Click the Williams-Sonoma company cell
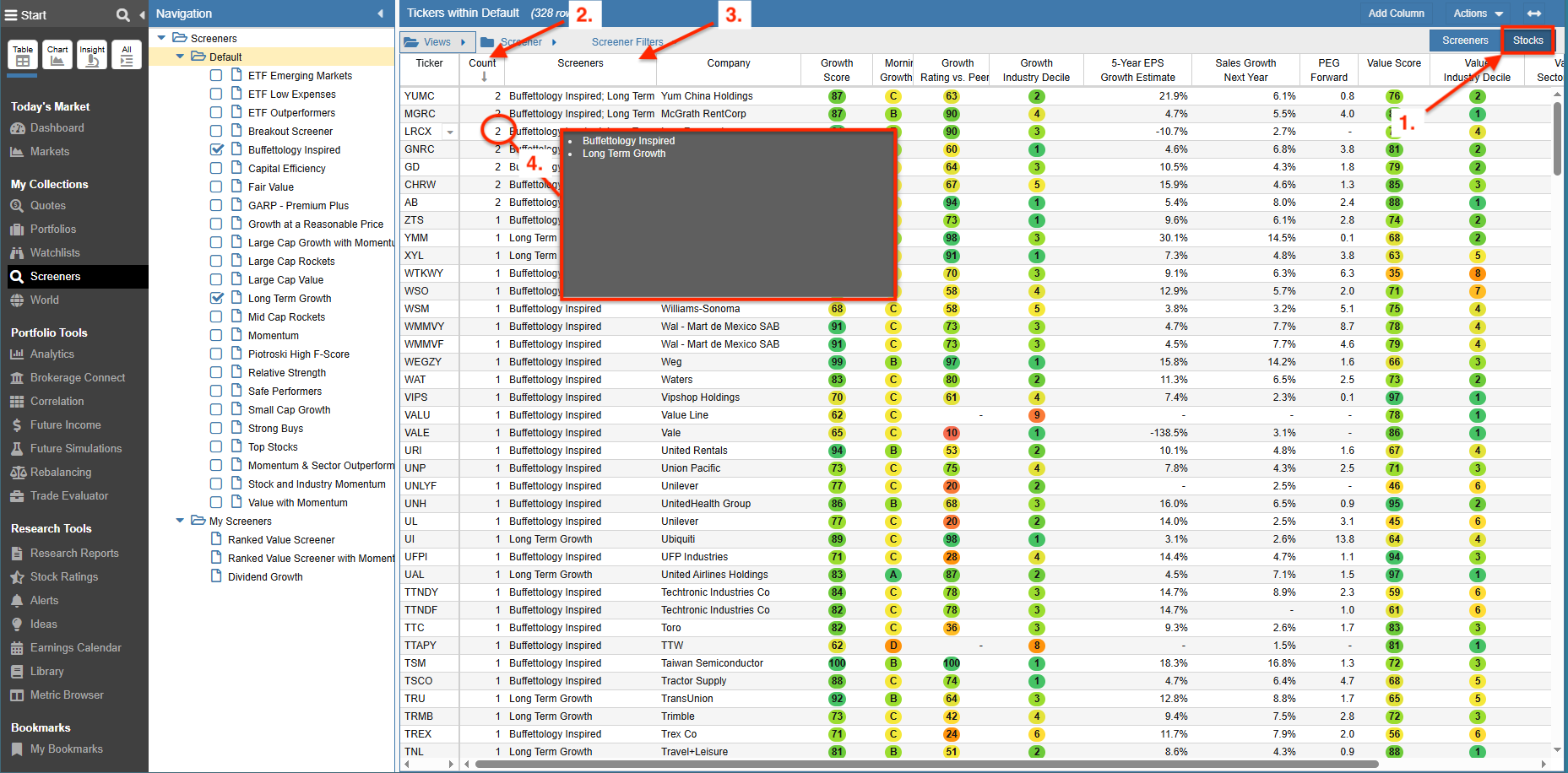This screenshot has width=1568, height=773. [729, 309]
